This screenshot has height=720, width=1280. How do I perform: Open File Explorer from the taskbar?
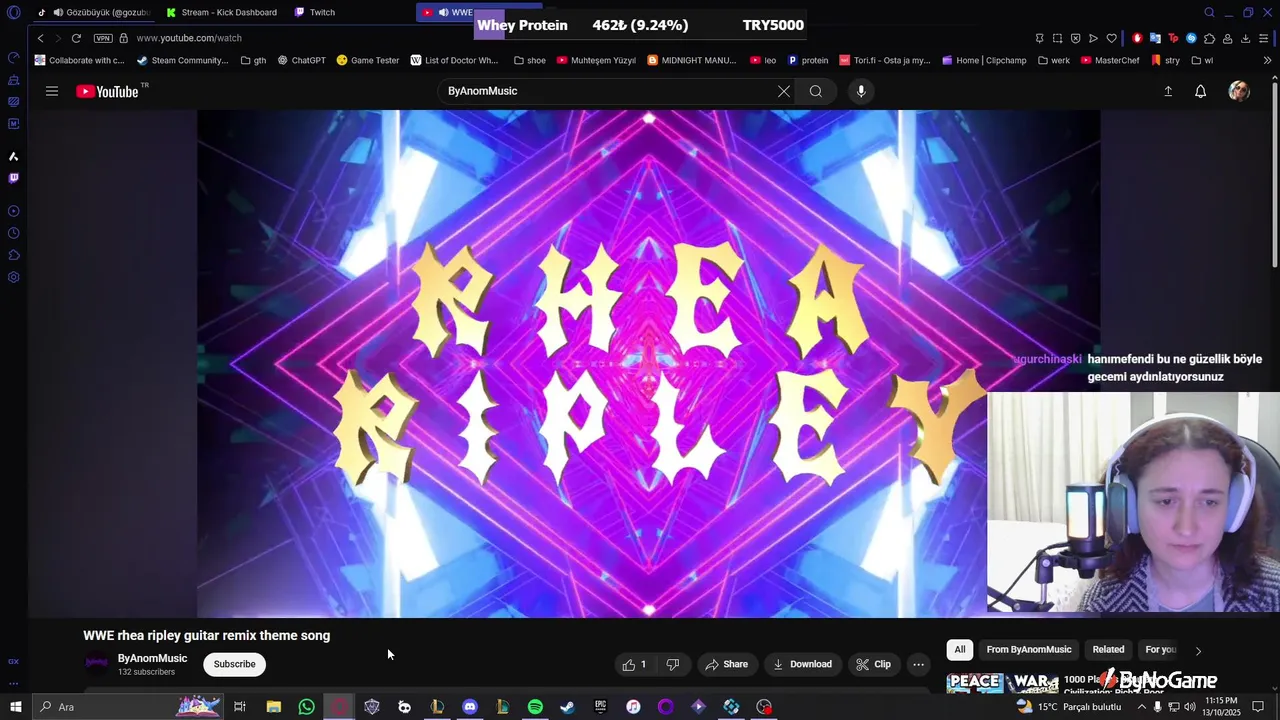click(x=273, y=707)
